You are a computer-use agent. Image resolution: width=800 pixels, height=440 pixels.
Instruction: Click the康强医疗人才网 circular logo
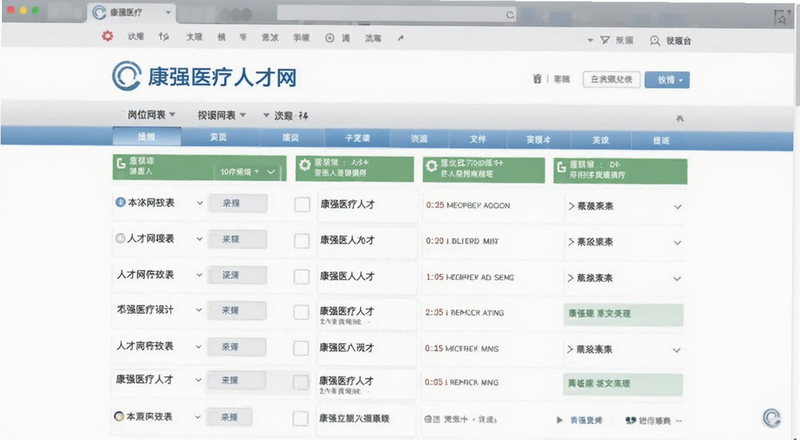tap(127, 76)
